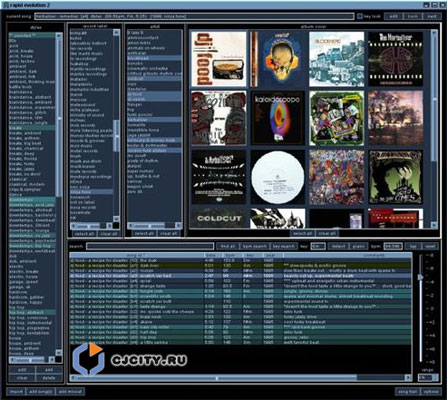This screenshot has height=400, width=447.
Task: Open the options button
Action: coord(430,391)
